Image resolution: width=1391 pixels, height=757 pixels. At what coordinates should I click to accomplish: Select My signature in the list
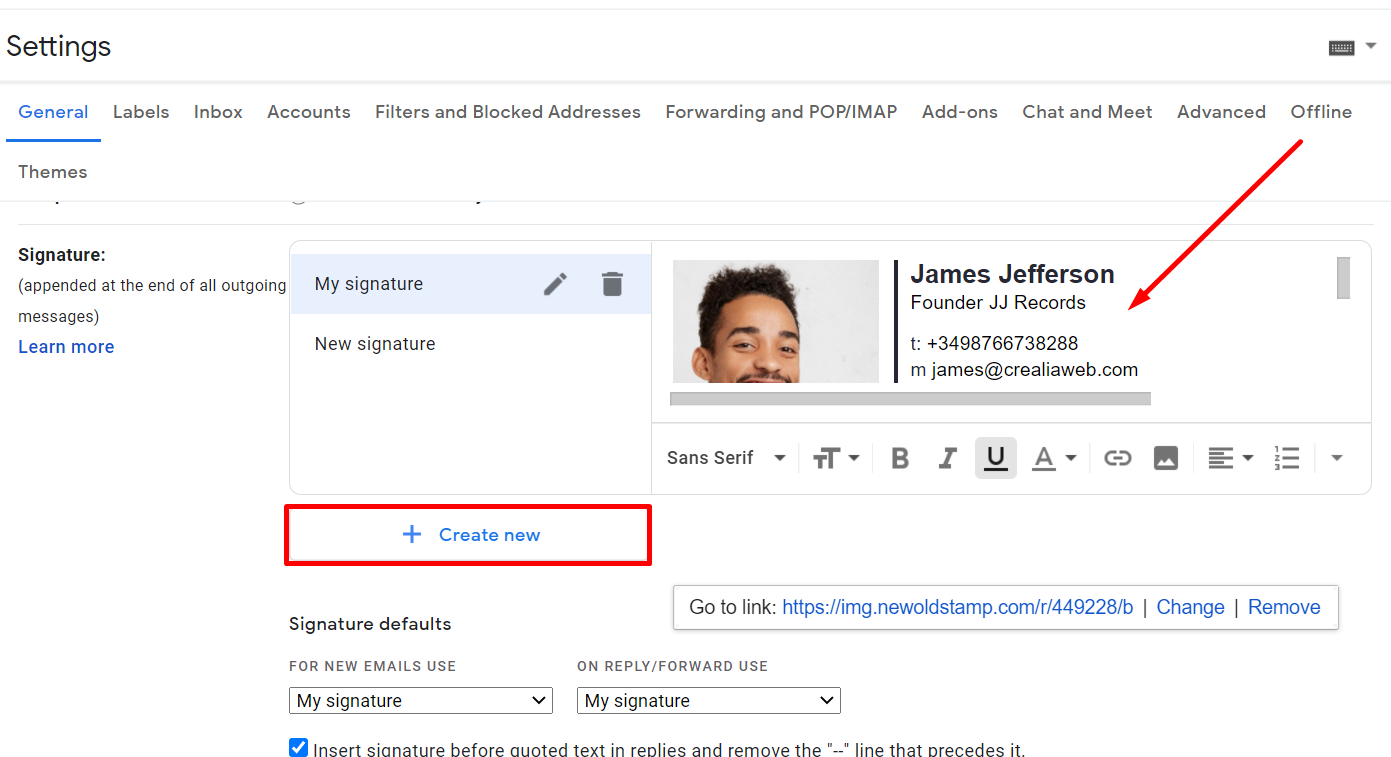pyautogui.click(x=470, y=284)
